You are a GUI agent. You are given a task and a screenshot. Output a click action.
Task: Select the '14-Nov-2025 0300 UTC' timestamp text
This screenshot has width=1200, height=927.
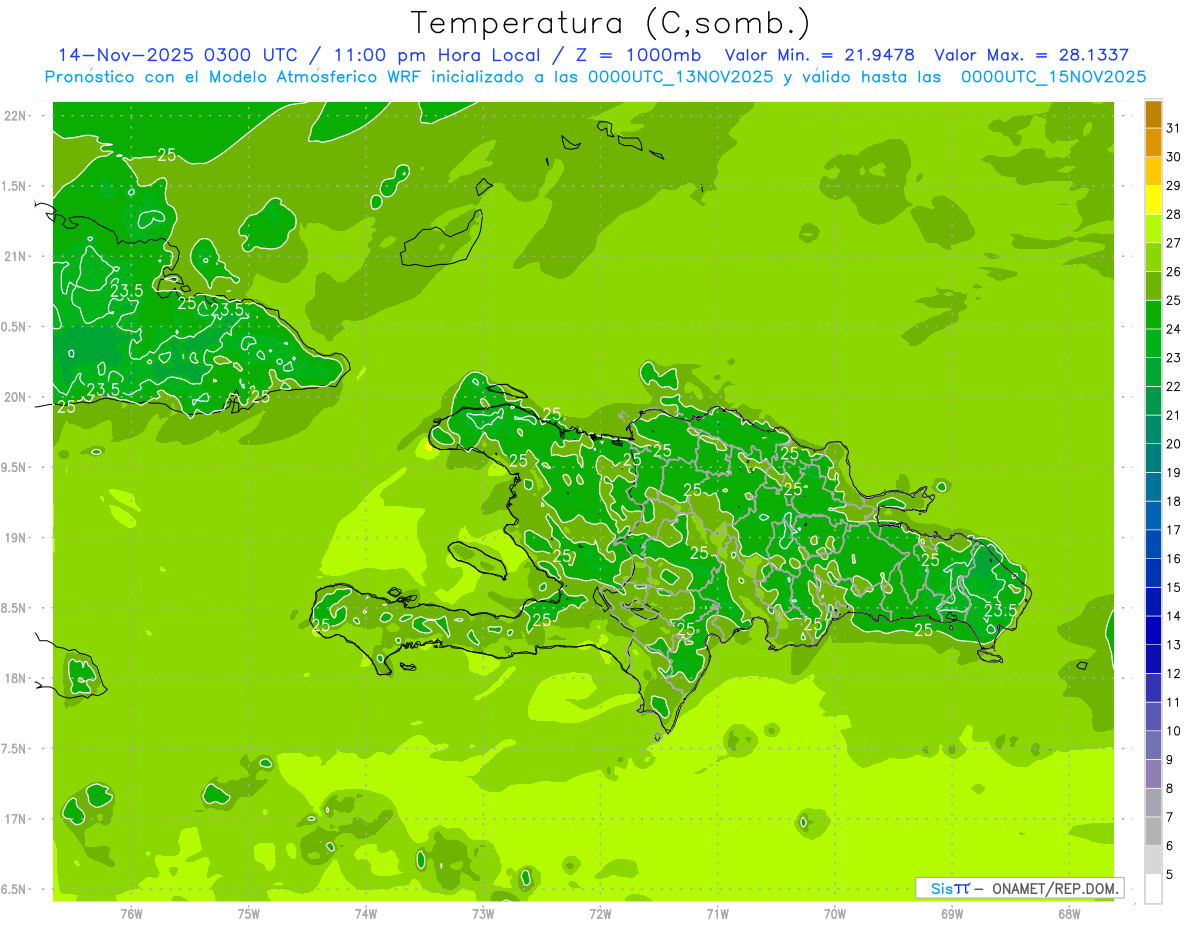click(x=180, y=55)
